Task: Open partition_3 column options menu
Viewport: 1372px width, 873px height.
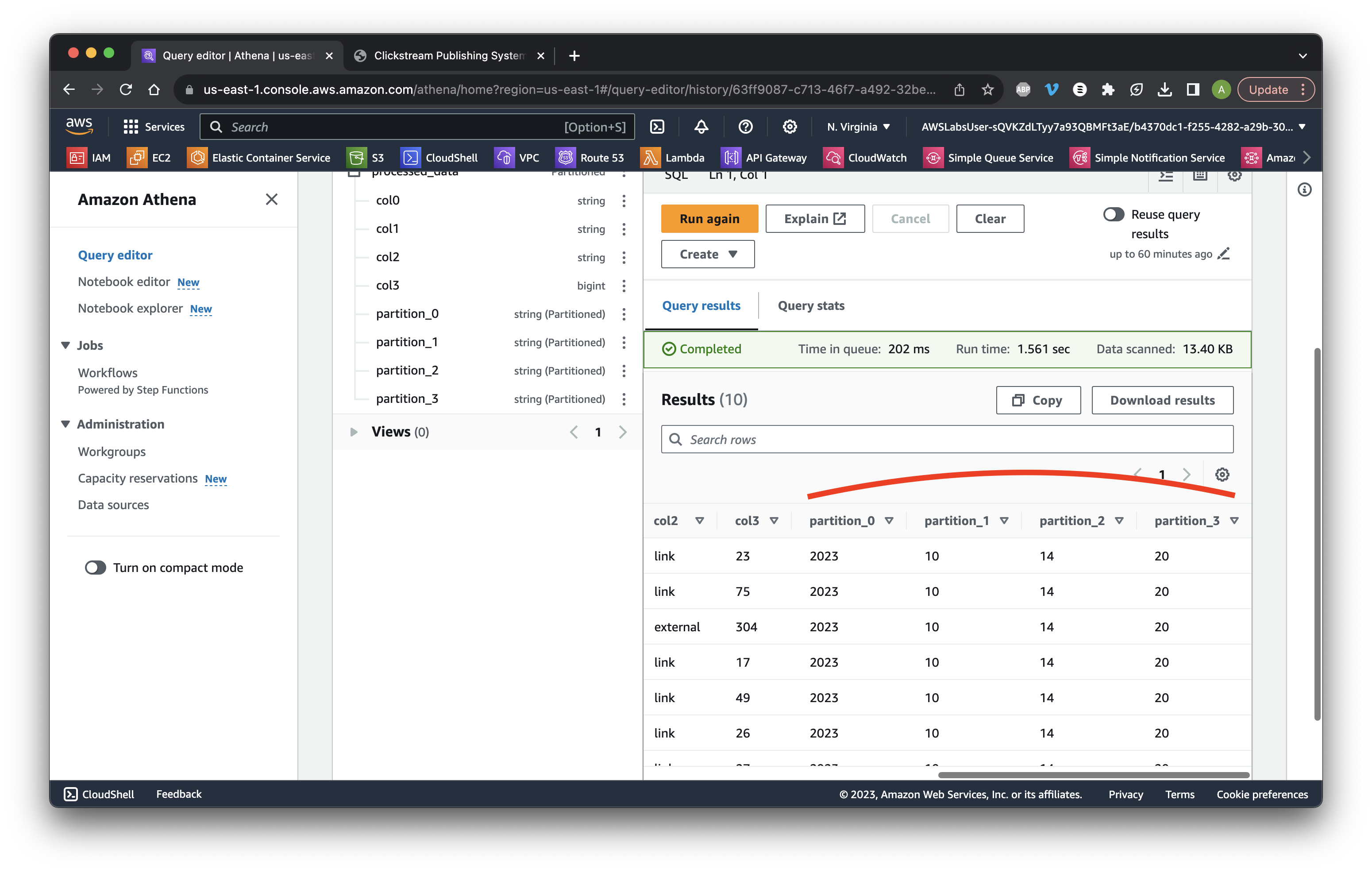Action: [624, 399]
